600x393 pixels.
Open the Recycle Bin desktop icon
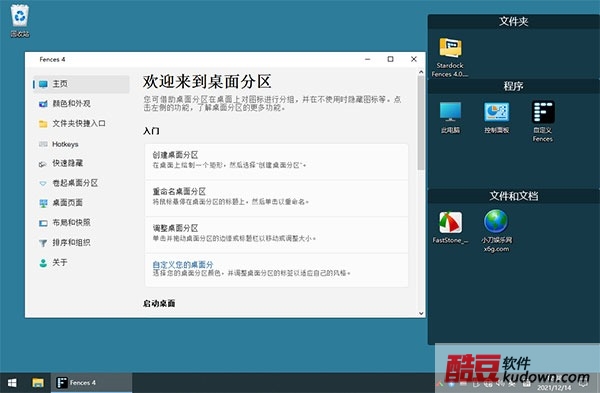click(x=20, y=21)
